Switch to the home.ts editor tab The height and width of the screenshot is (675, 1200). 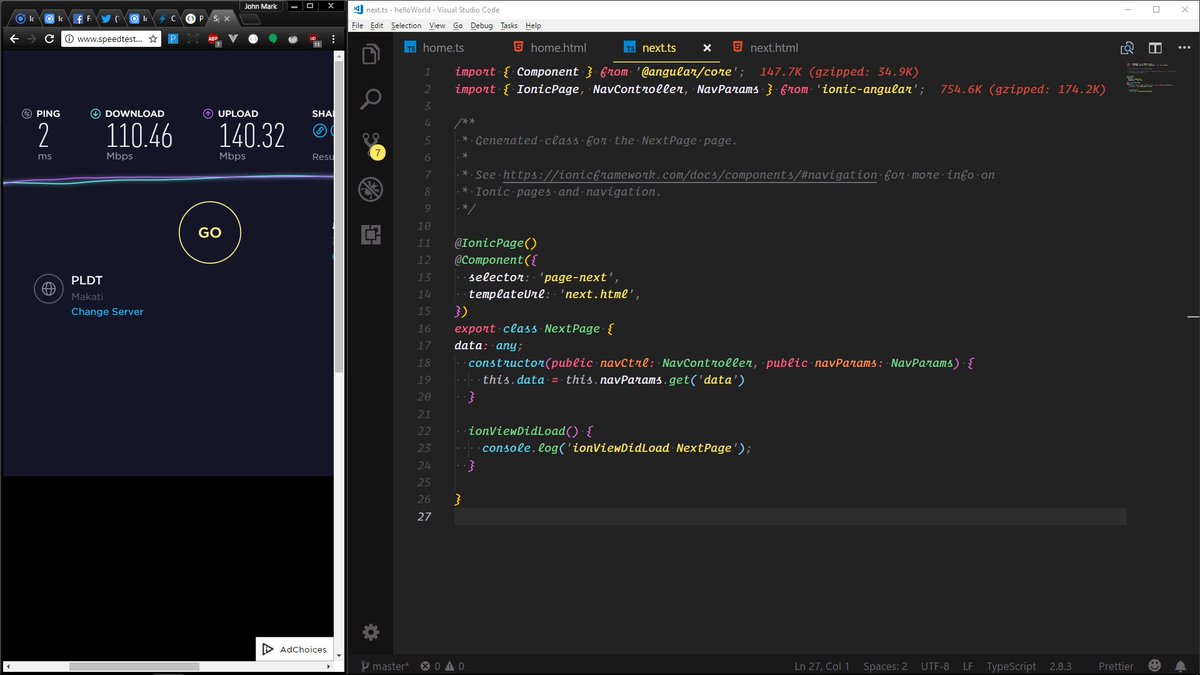[434, 48]
